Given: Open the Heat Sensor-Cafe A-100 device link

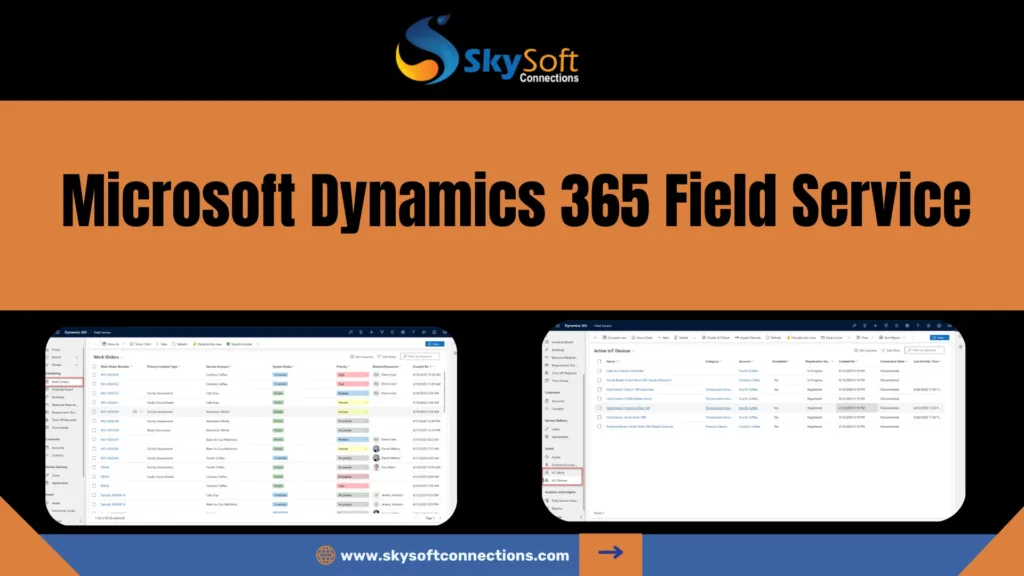Looking at the screenshot, I should tap(630, 389).
